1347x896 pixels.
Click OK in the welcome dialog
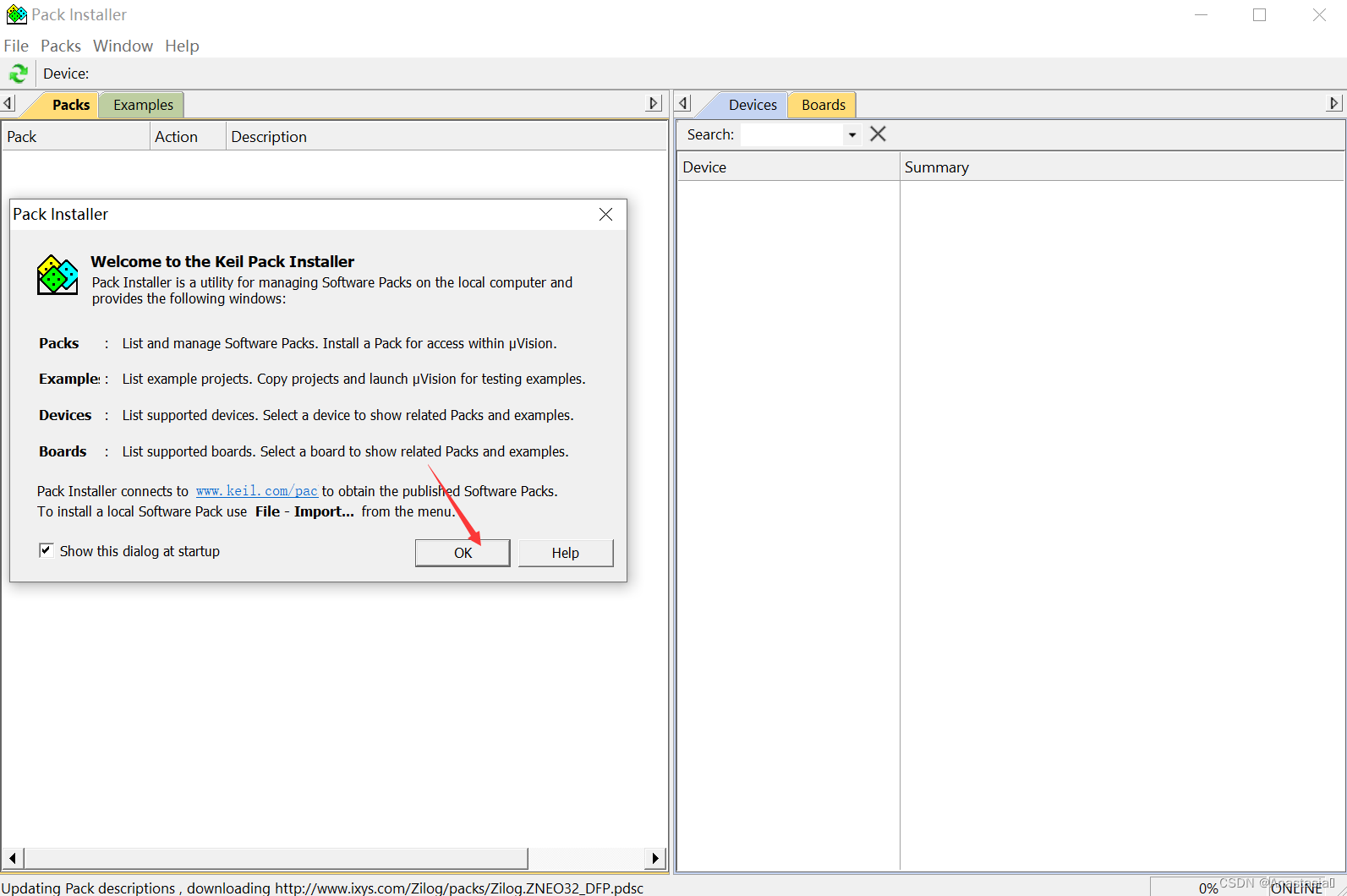point(463,553)
